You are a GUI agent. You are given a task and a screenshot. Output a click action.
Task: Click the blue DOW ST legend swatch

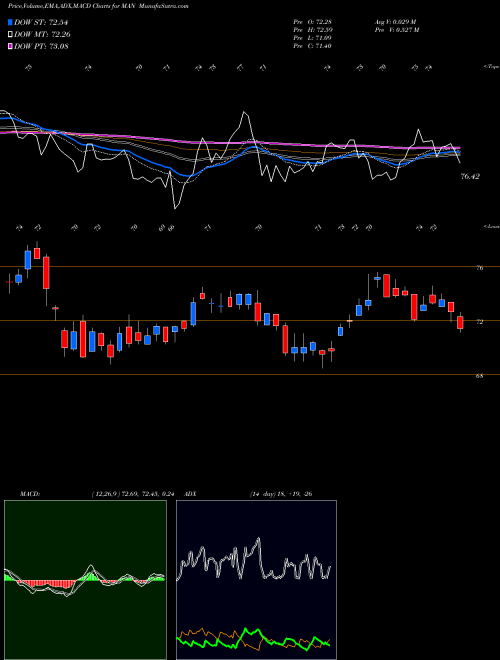pos(11,22)
